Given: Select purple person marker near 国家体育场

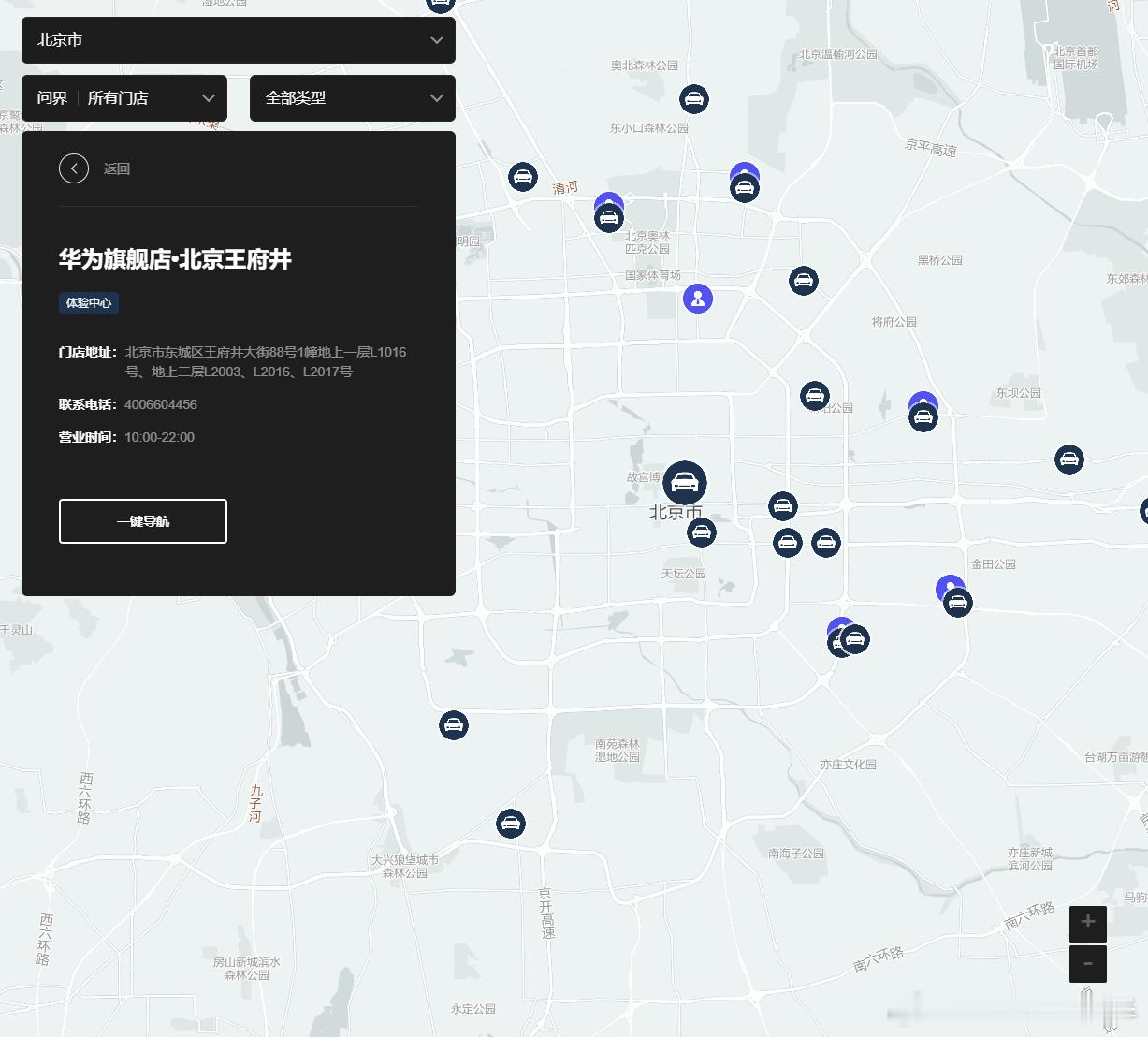Looking at the screenshot, I should tap(698, 299).
